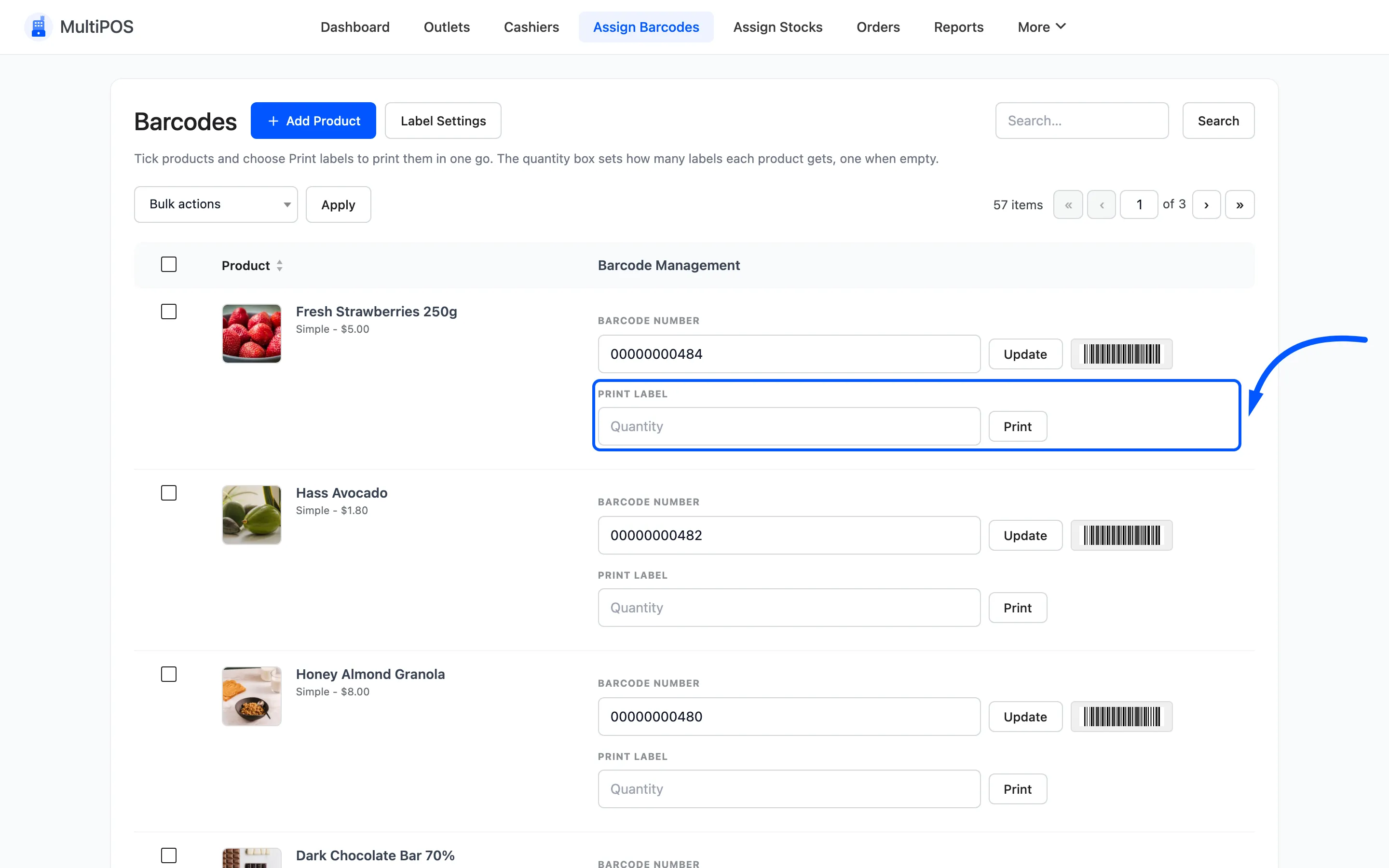Open Honey Almond Granola product thumbnail
The width and height of the screenshot is (1389, 868).
251,696
